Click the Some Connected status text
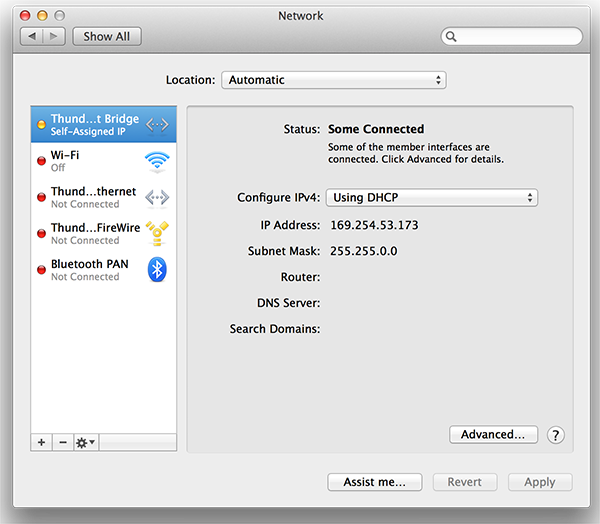Viewport: 600px width, 524px height. [376, 129]
